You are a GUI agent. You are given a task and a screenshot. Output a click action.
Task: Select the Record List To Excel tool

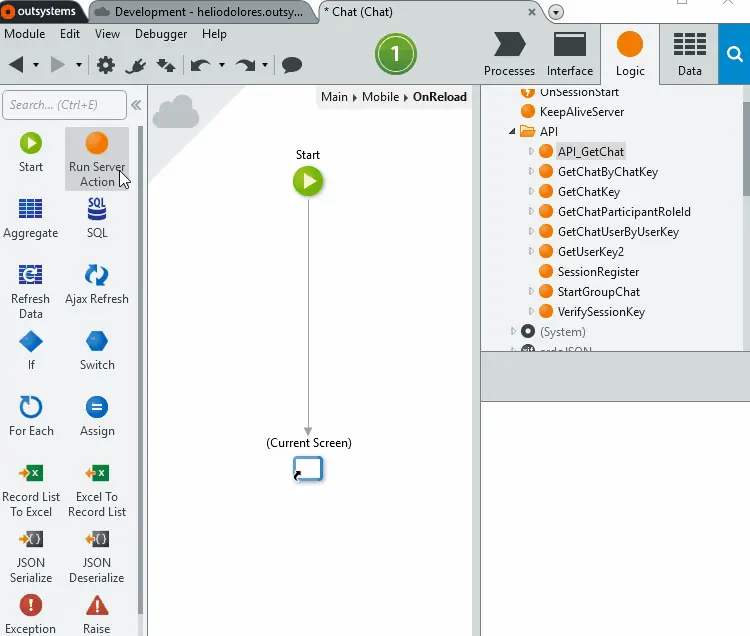[31, 490]
